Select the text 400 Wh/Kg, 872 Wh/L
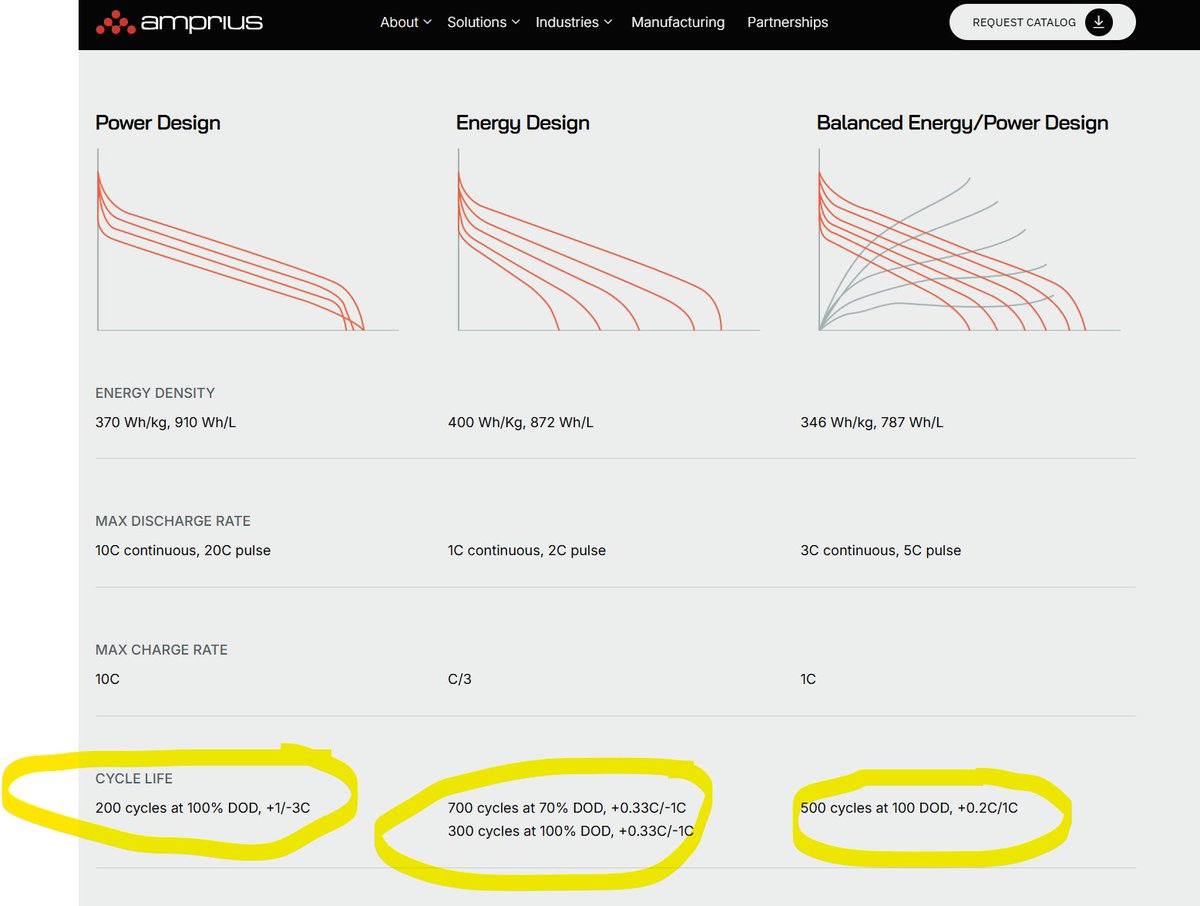 [521, 422]
